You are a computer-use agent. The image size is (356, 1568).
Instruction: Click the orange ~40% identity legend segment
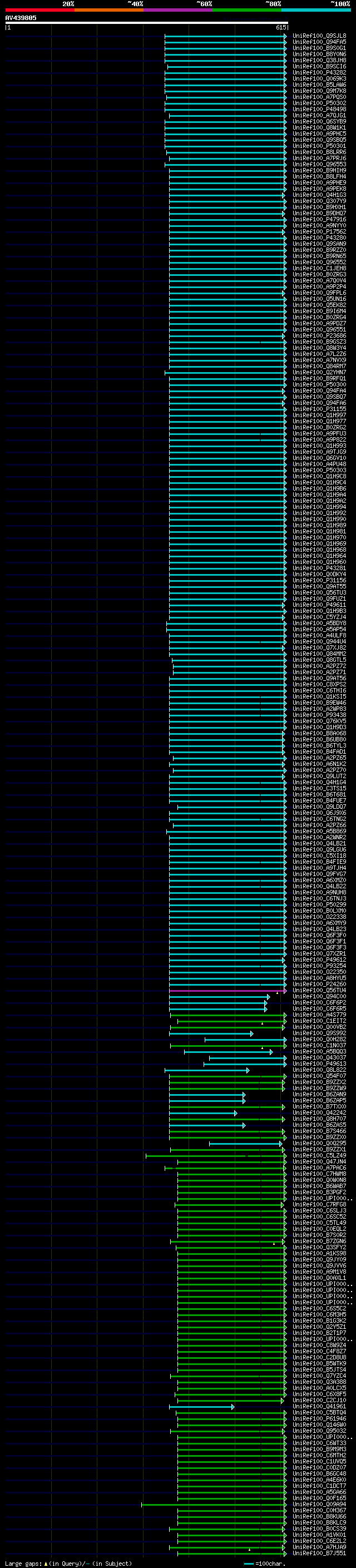click(109, 10)
